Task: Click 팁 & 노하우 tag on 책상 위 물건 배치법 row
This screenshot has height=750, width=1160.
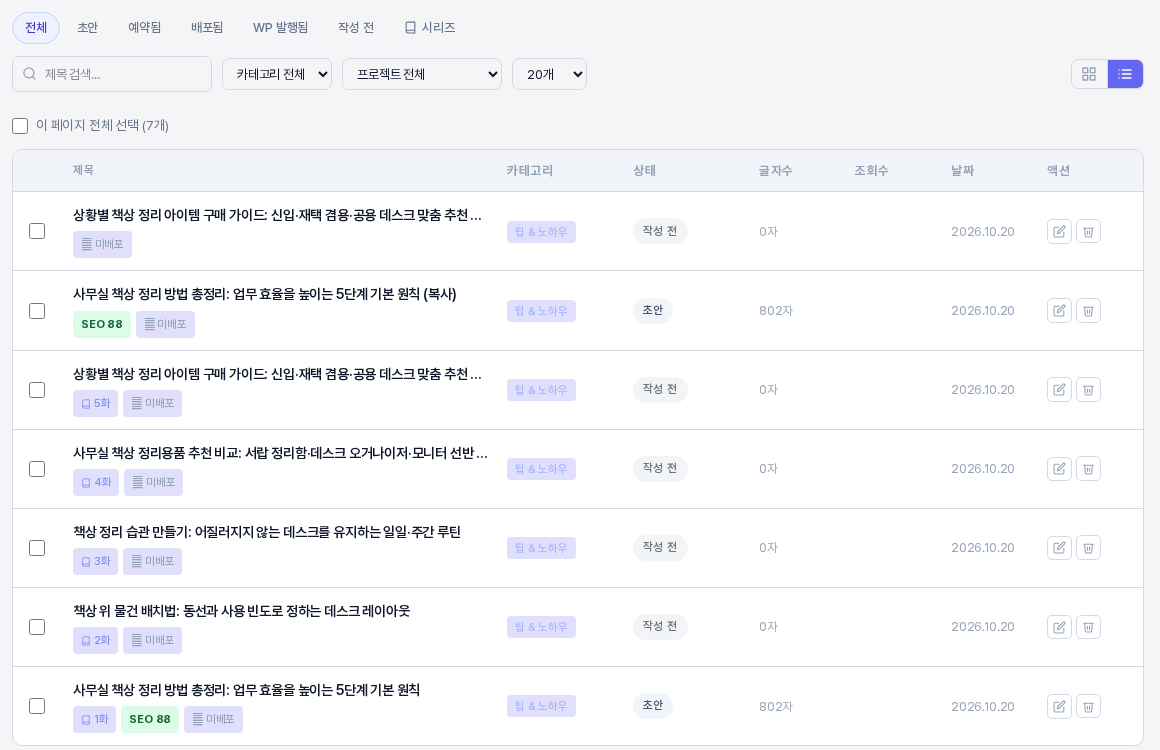Action: coord(542,627)
